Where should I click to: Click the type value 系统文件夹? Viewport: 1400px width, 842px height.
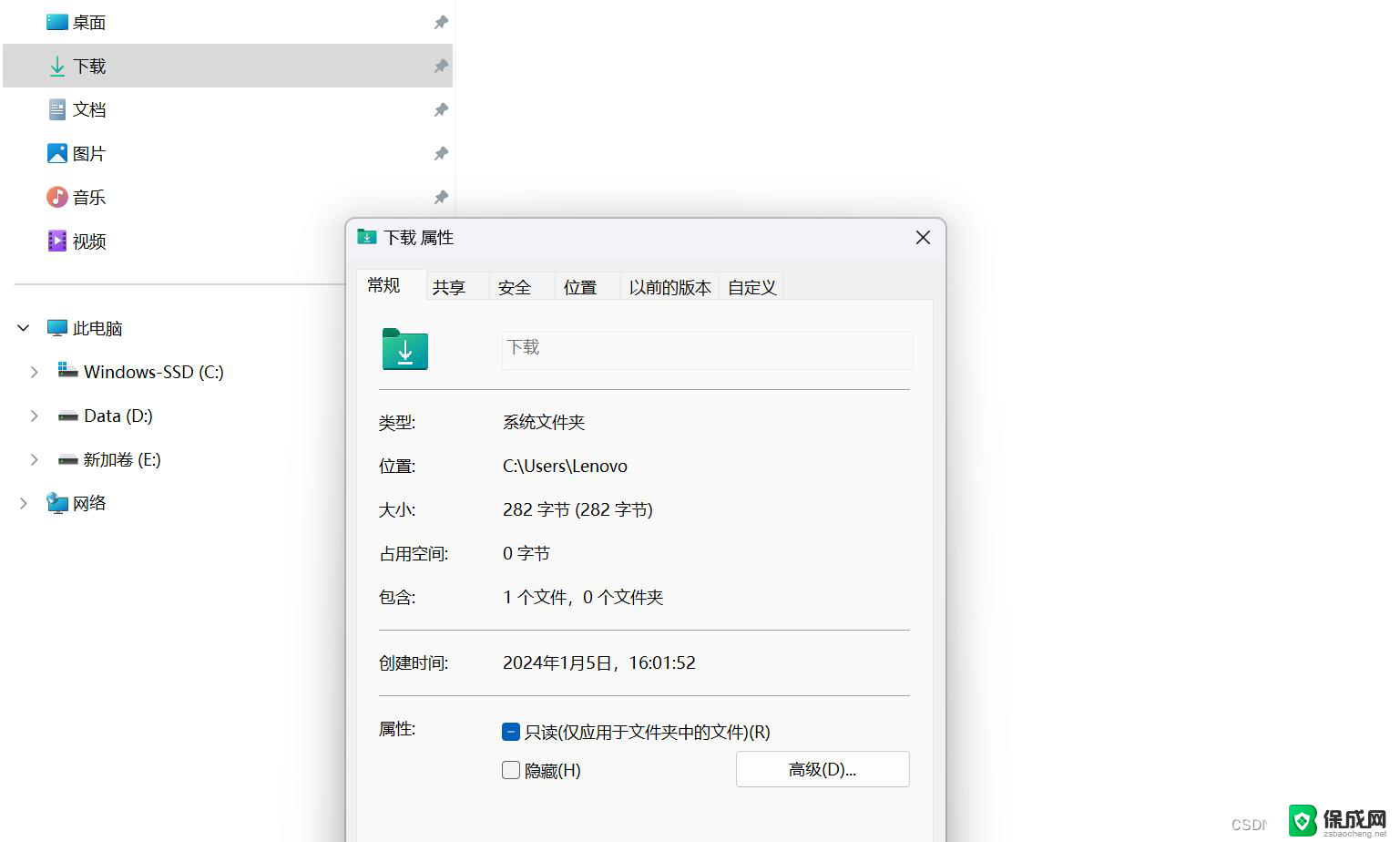pyautogui.click(x=544, y=422)
